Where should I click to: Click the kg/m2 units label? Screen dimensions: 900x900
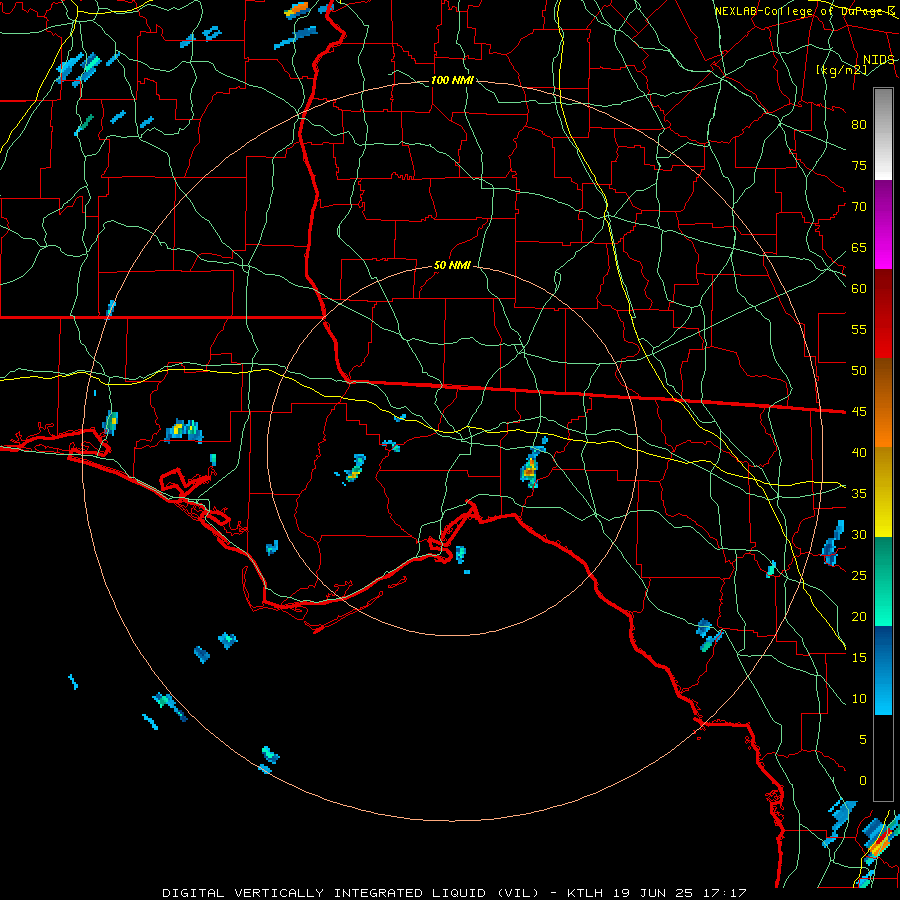tap(842, 70)
